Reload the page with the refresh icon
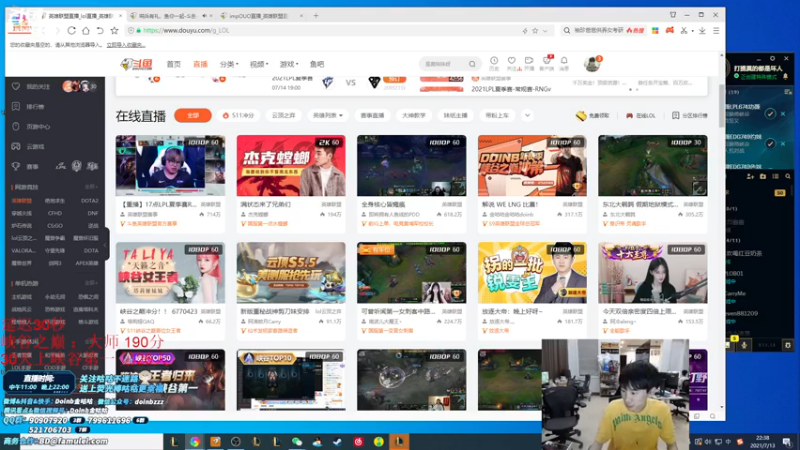 click(71, 31)
